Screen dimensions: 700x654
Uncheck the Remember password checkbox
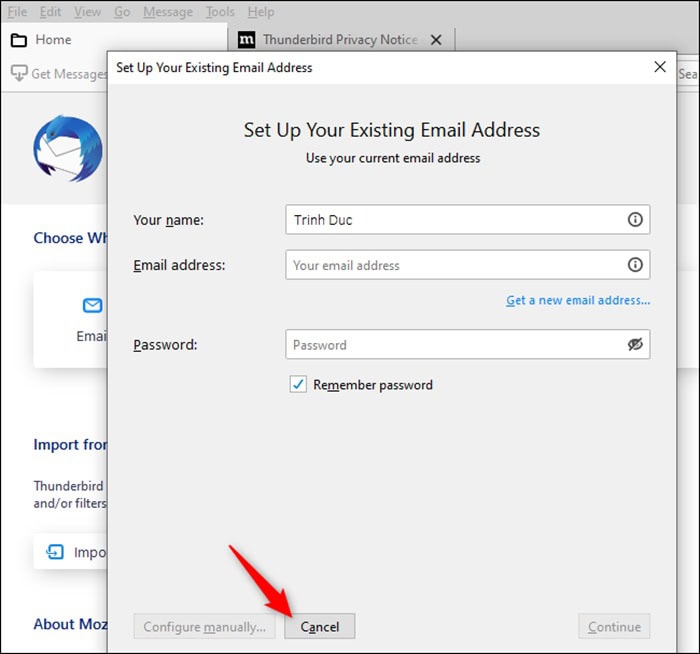tap(298, 384)
